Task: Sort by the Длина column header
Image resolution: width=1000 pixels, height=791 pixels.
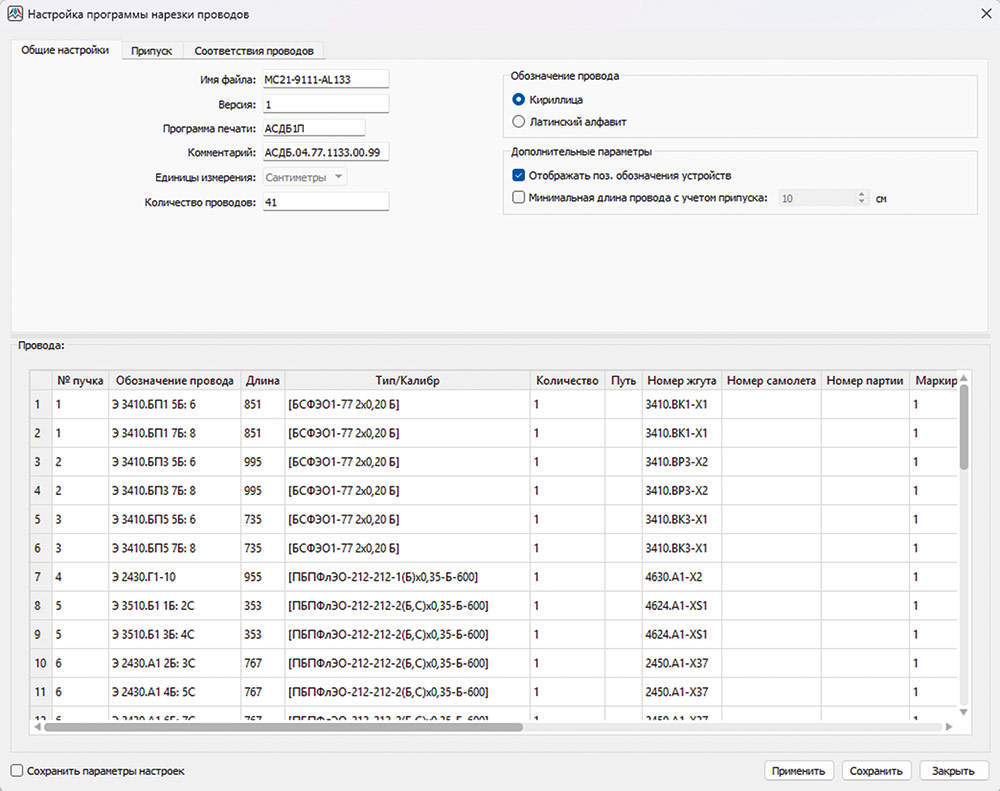Action: [263, 381]
